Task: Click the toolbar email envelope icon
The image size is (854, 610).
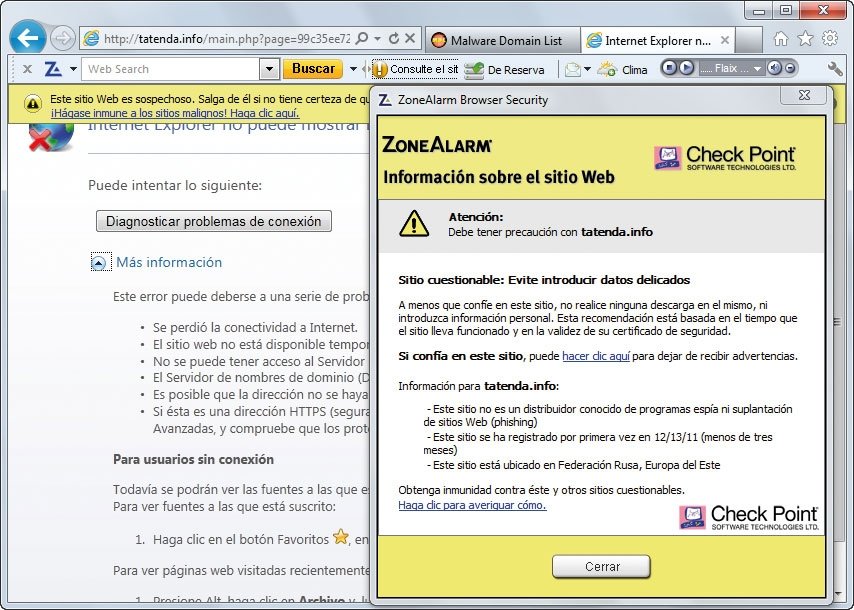Action: pos(572,69)
